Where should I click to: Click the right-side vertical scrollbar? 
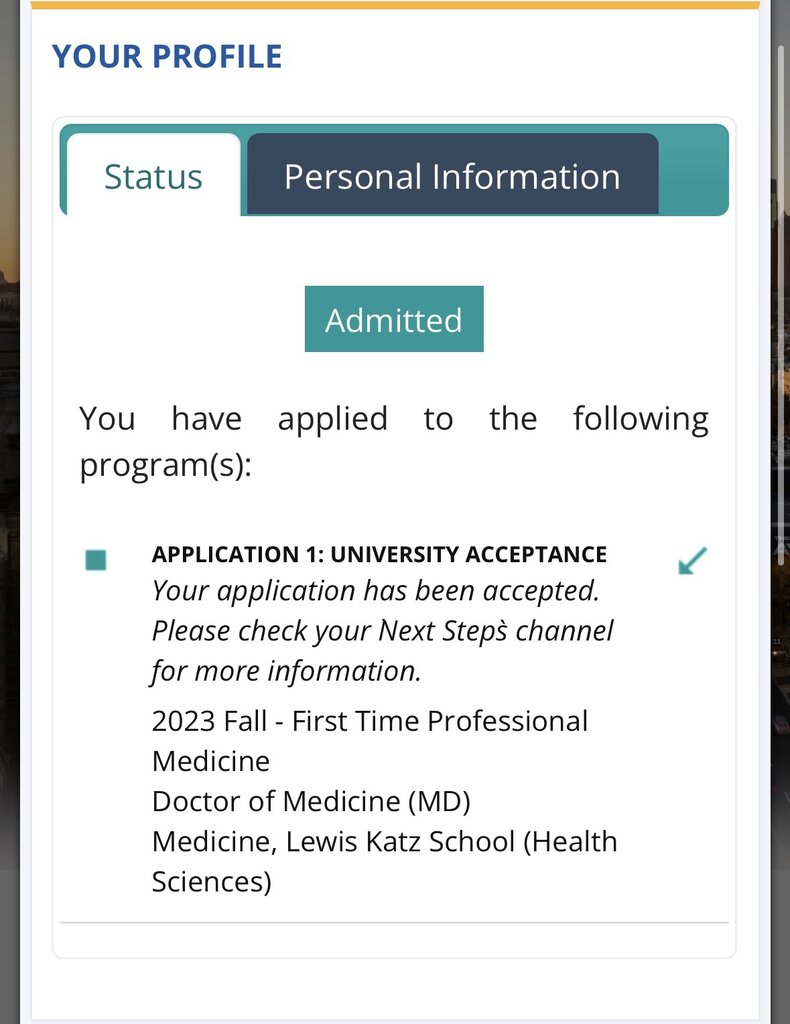click(x=781, y=300)
